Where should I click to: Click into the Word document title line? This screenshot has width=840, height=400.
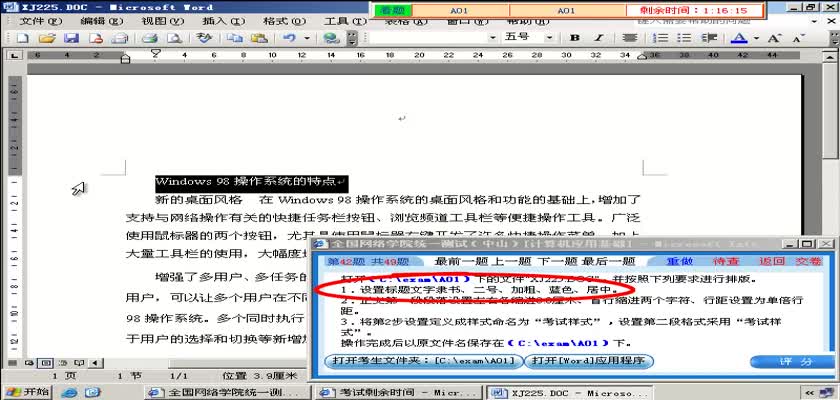click(x=245, y=182)
